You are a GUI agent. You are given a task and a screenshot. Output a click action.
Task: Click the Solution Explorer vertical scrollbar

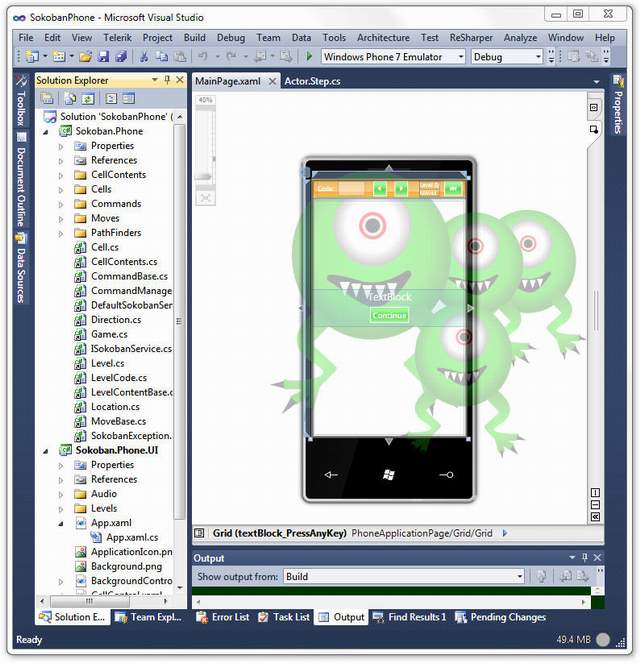pos(180,322)
